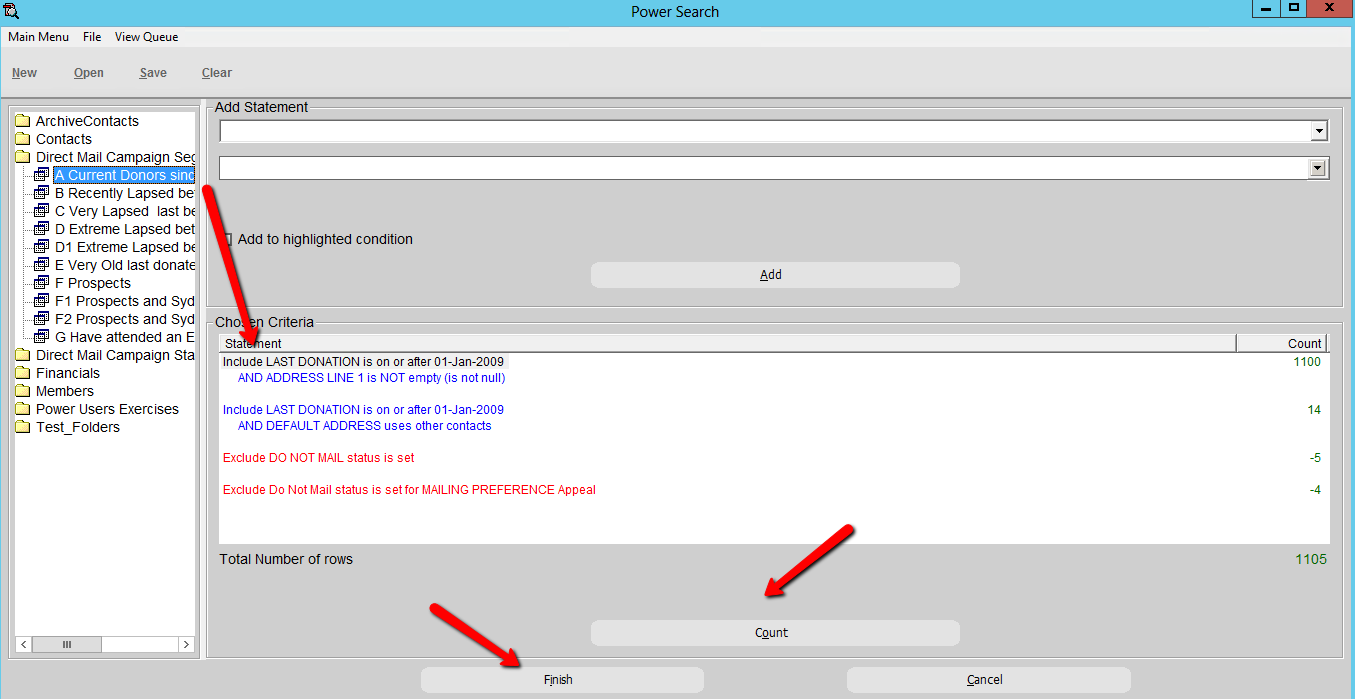Click query icon beside E Very Old

pyautogui.click(x=41, y=265)
